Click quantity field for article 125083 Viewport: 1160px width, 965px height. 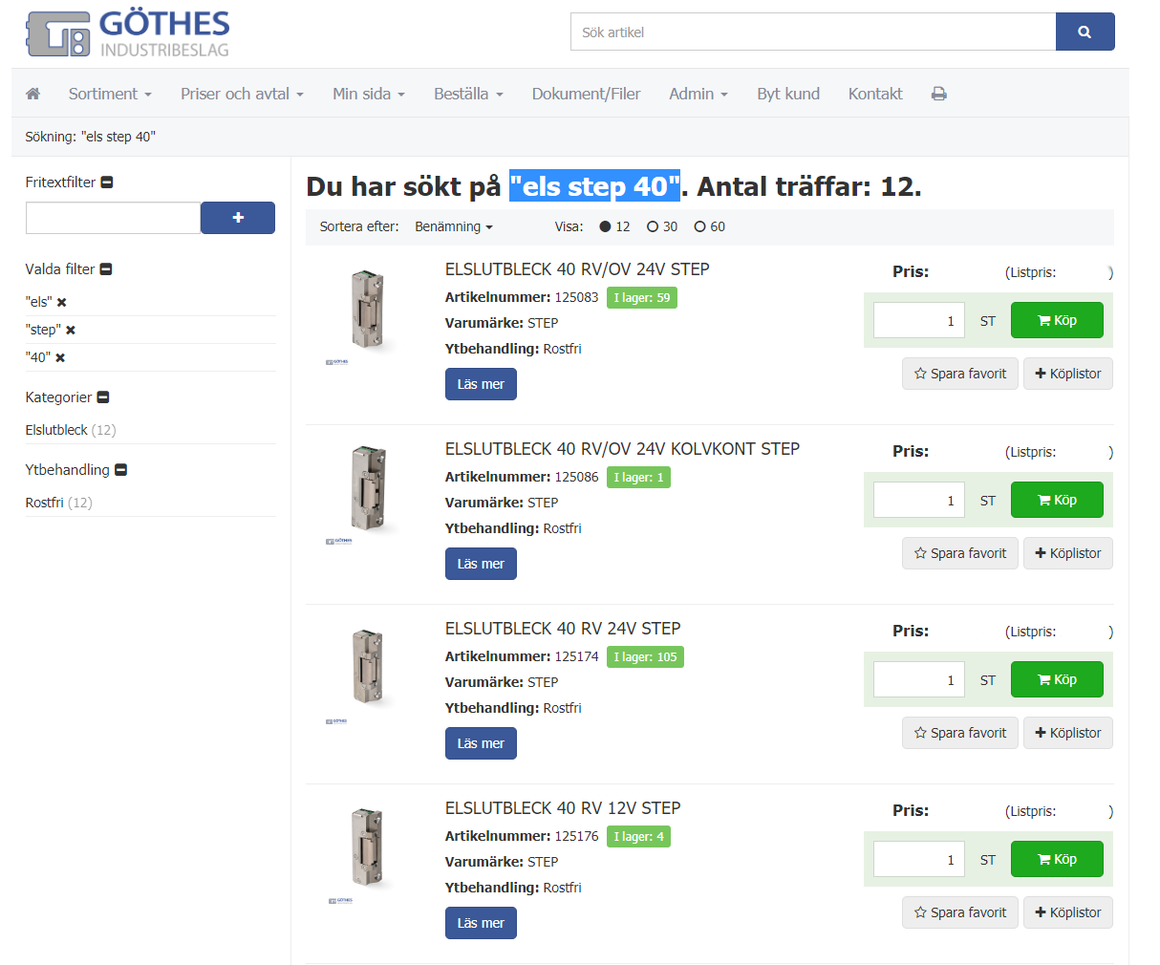click(919, 320)
